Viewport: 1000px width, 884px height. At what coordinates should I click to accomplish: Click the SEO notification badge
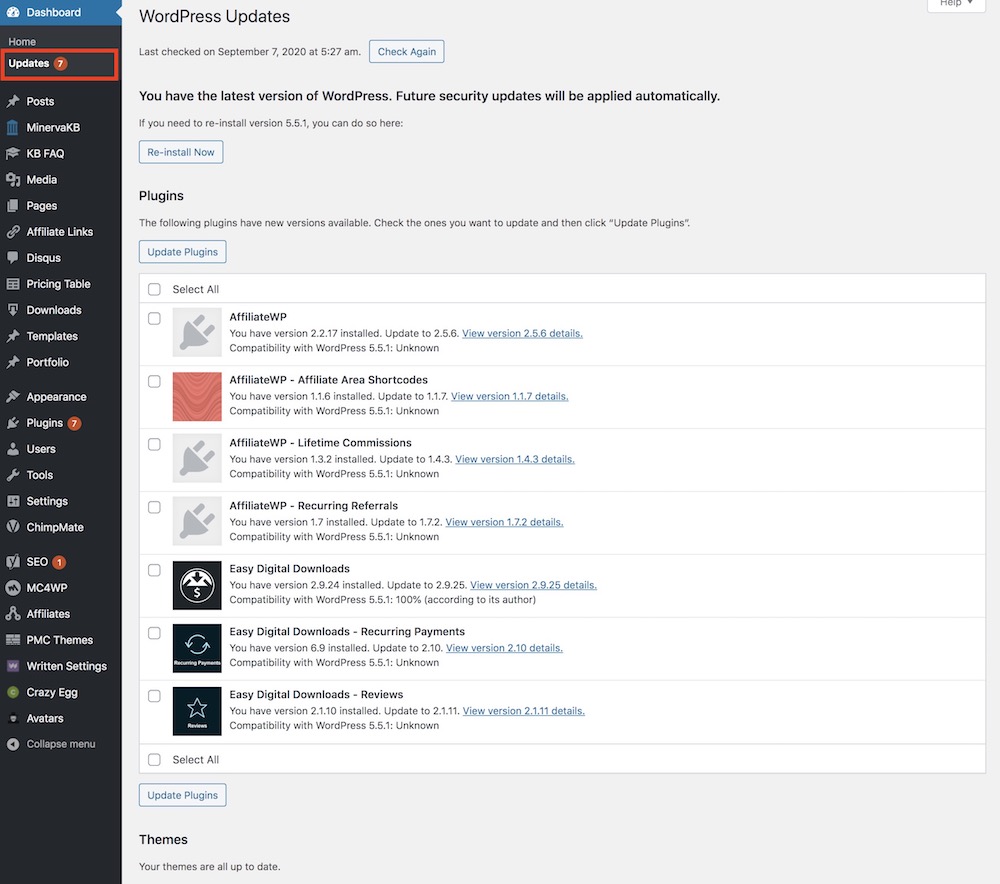(59, 563)
